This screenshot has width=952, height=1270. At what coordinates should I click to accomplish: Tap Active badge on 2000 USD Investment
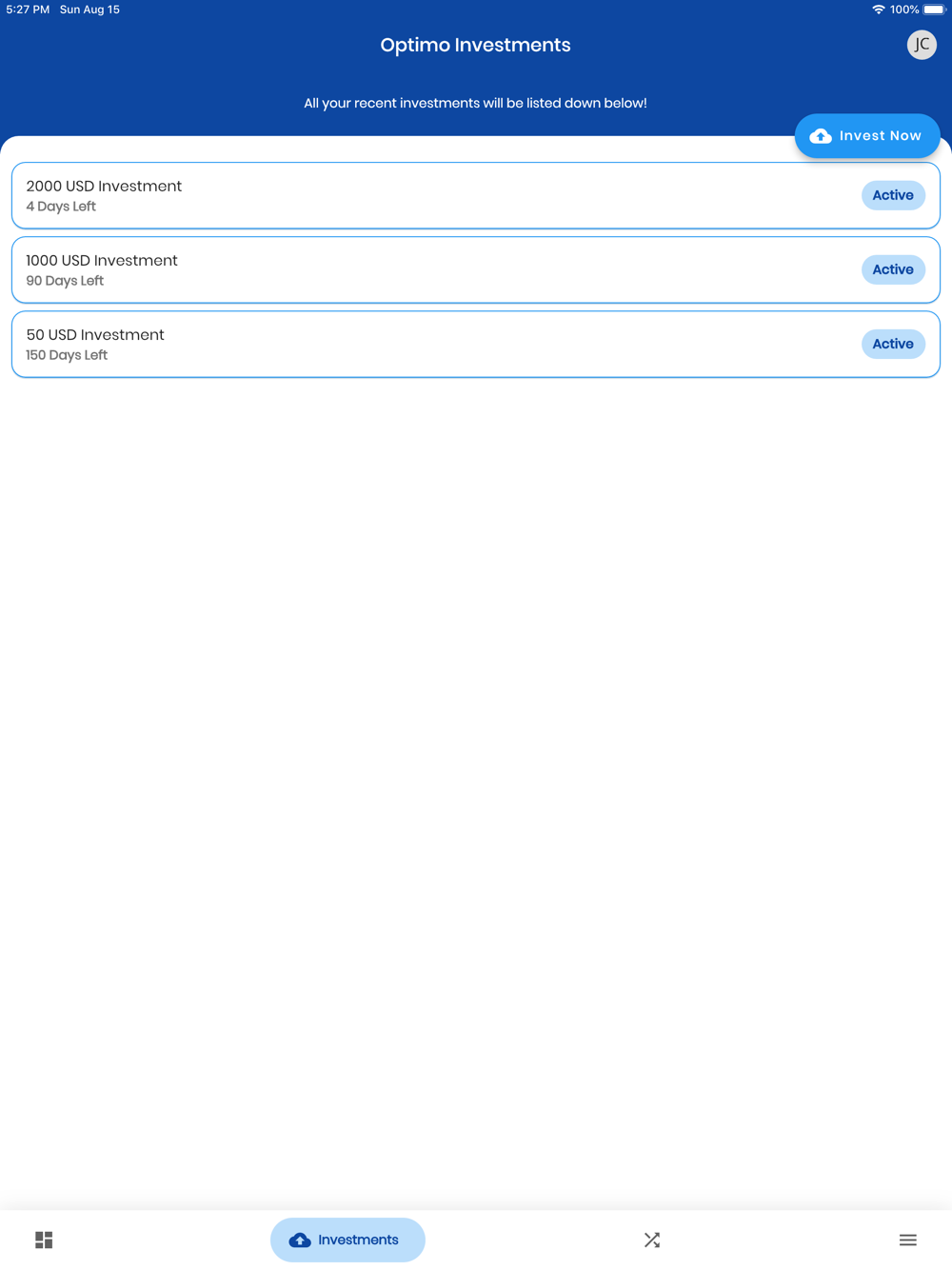[892, 195]
